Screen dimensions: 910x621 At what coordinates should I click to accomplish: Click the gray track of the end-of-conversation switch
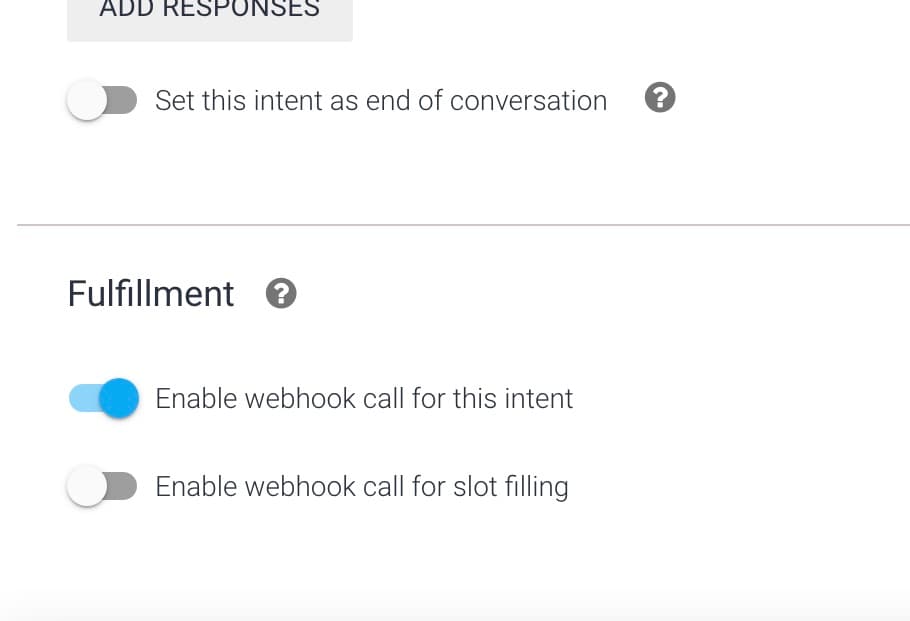point(122,100)
